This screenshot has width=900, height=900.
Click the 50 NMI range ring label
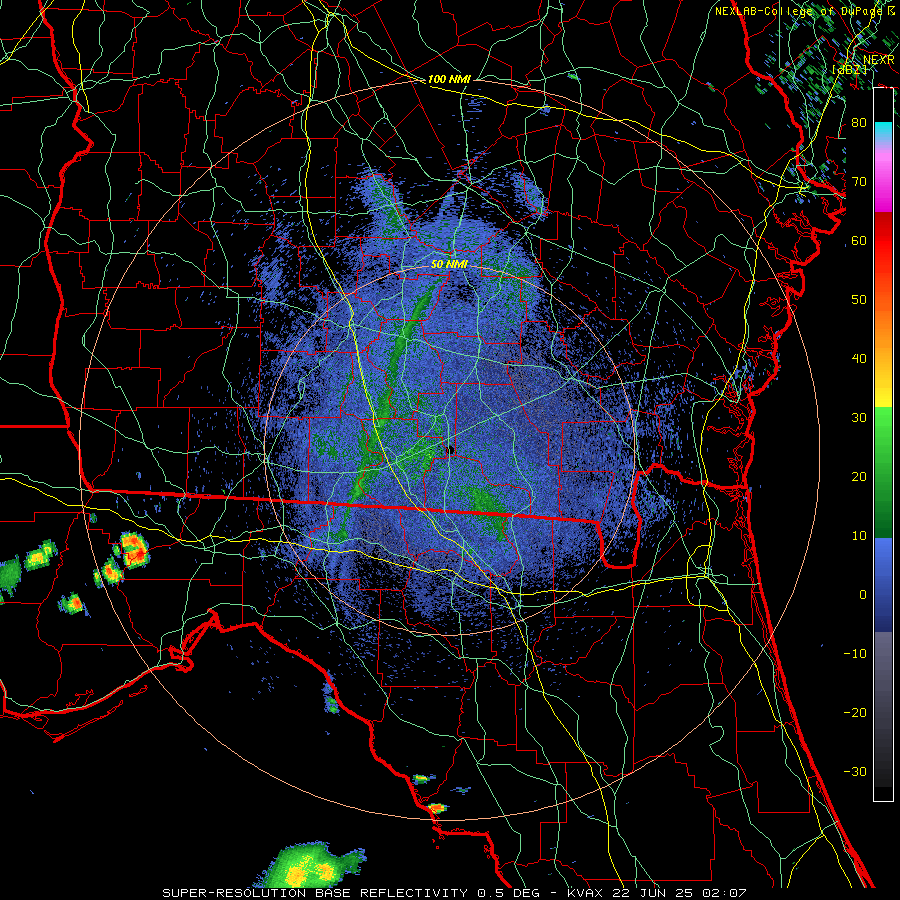449,264
